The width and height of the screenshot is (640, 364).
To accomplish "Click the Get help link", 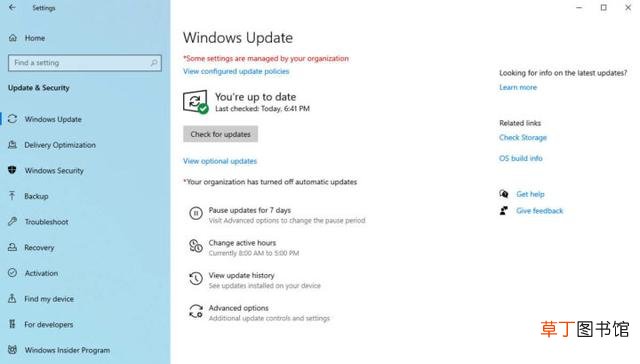I will 530,194.
